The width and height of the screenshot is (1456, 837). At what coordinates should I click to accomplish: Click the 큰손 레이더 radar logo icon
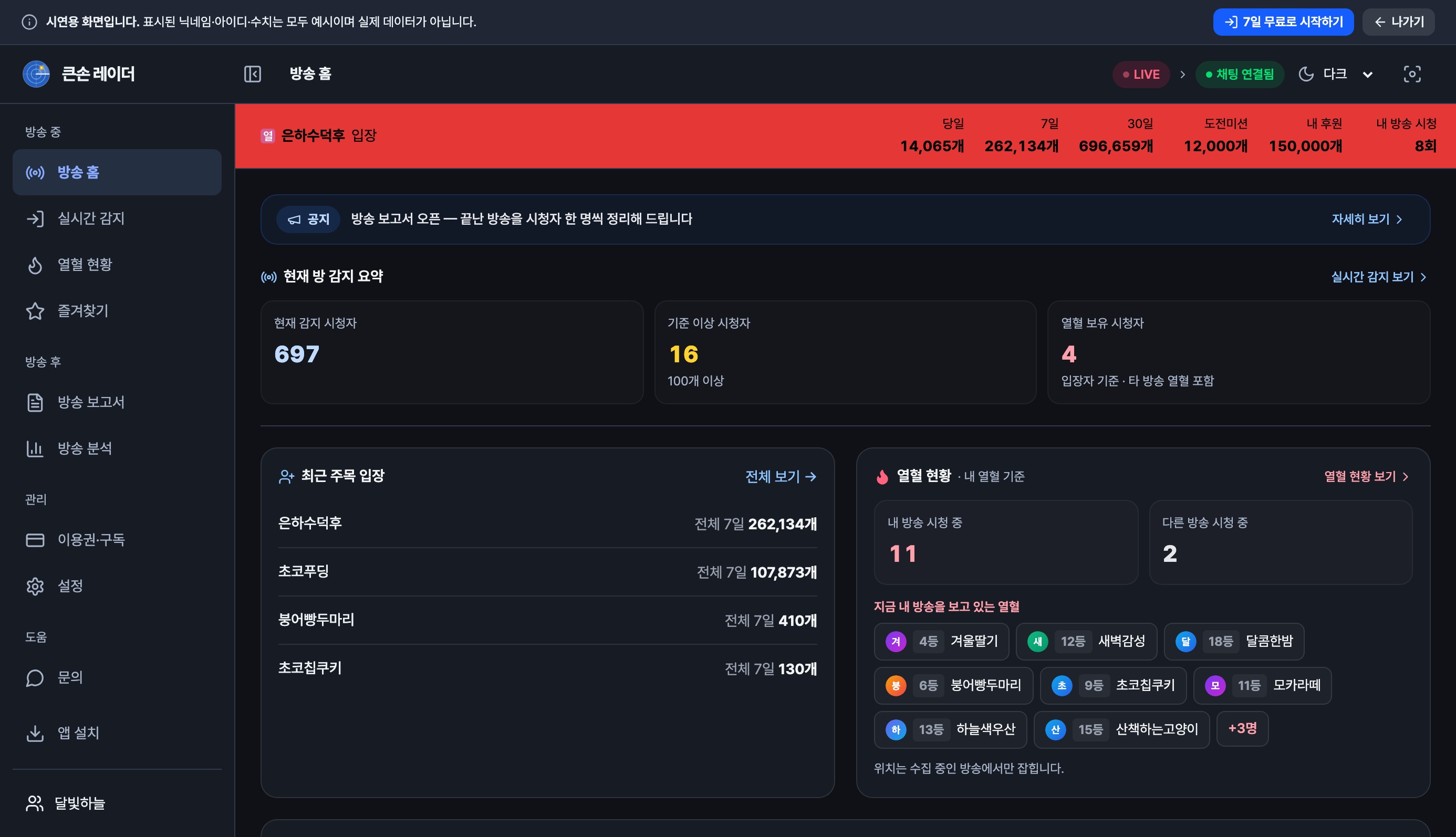36,74
